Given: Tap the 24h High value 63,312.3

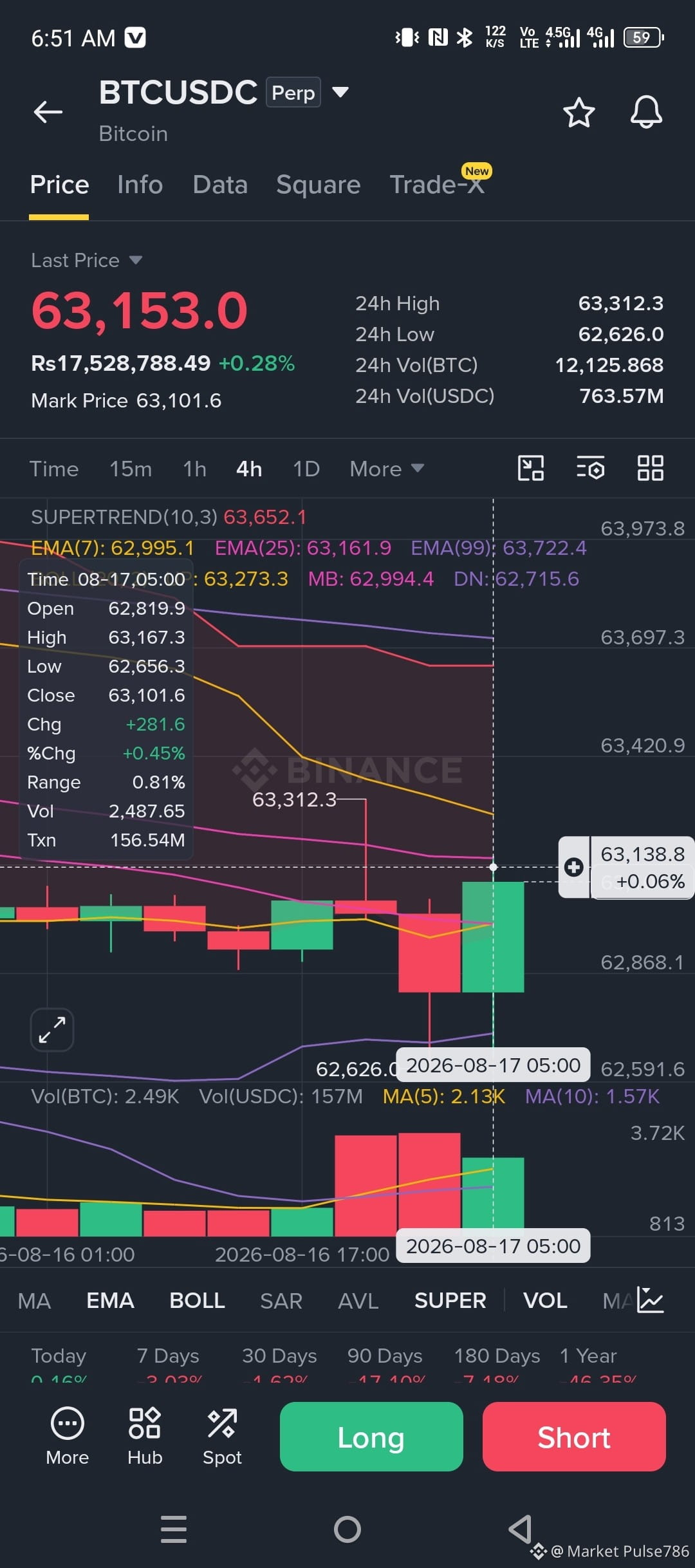Looking at the screenshot, I should click(620, 303).
